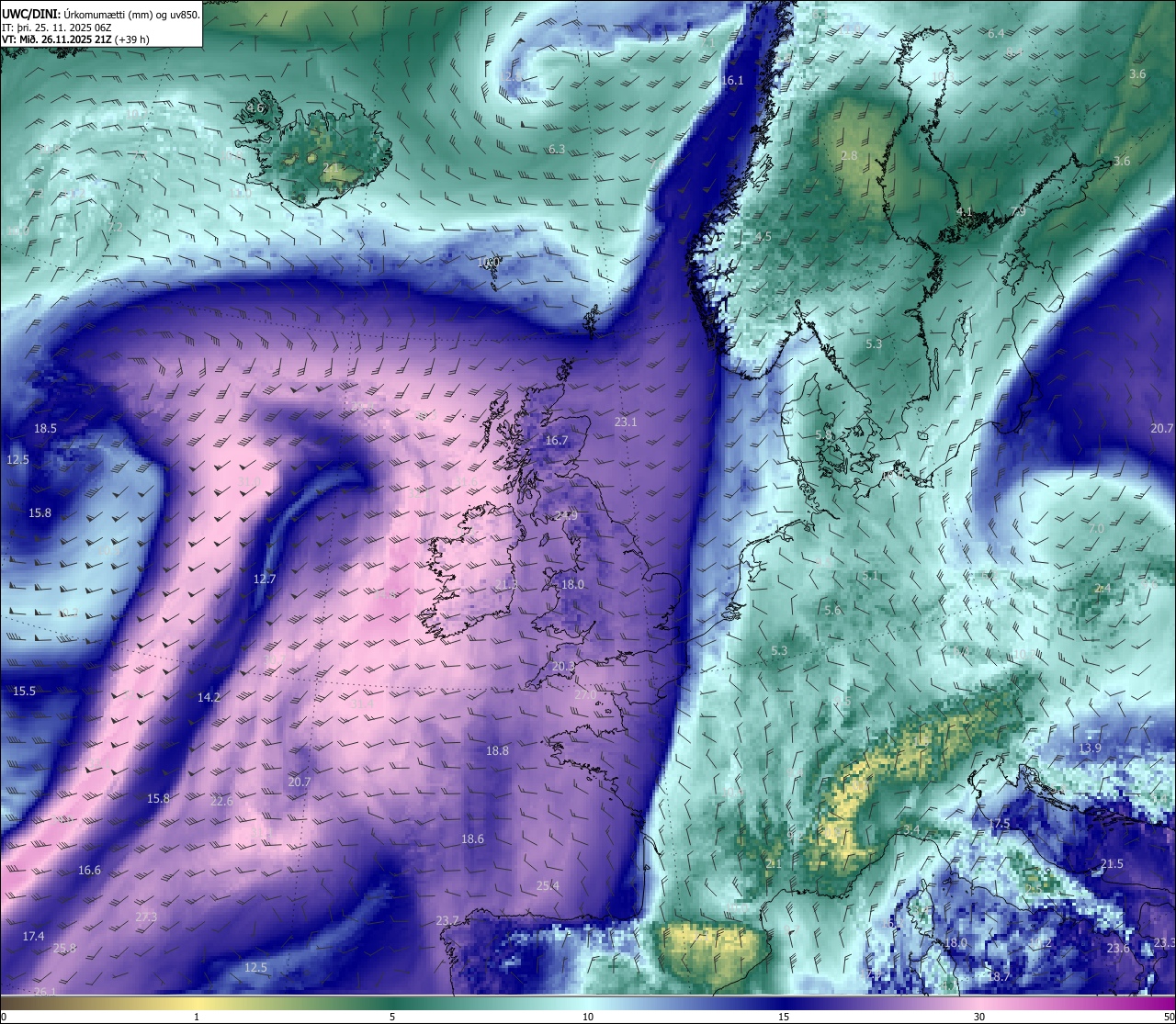Click the 16.1 value off northern Norway
Viewport: 1176px width, 1024px height.
732,81
